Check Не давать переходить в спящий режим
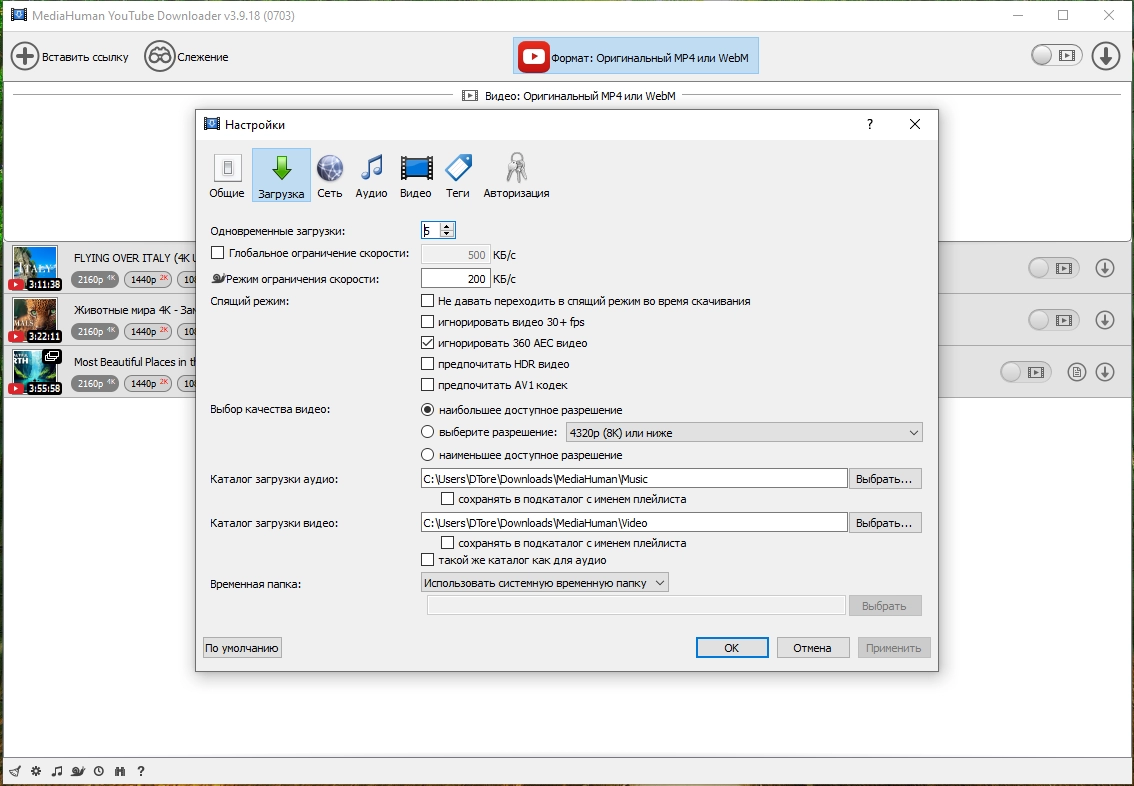1134x786 pixels. [427, 301]
